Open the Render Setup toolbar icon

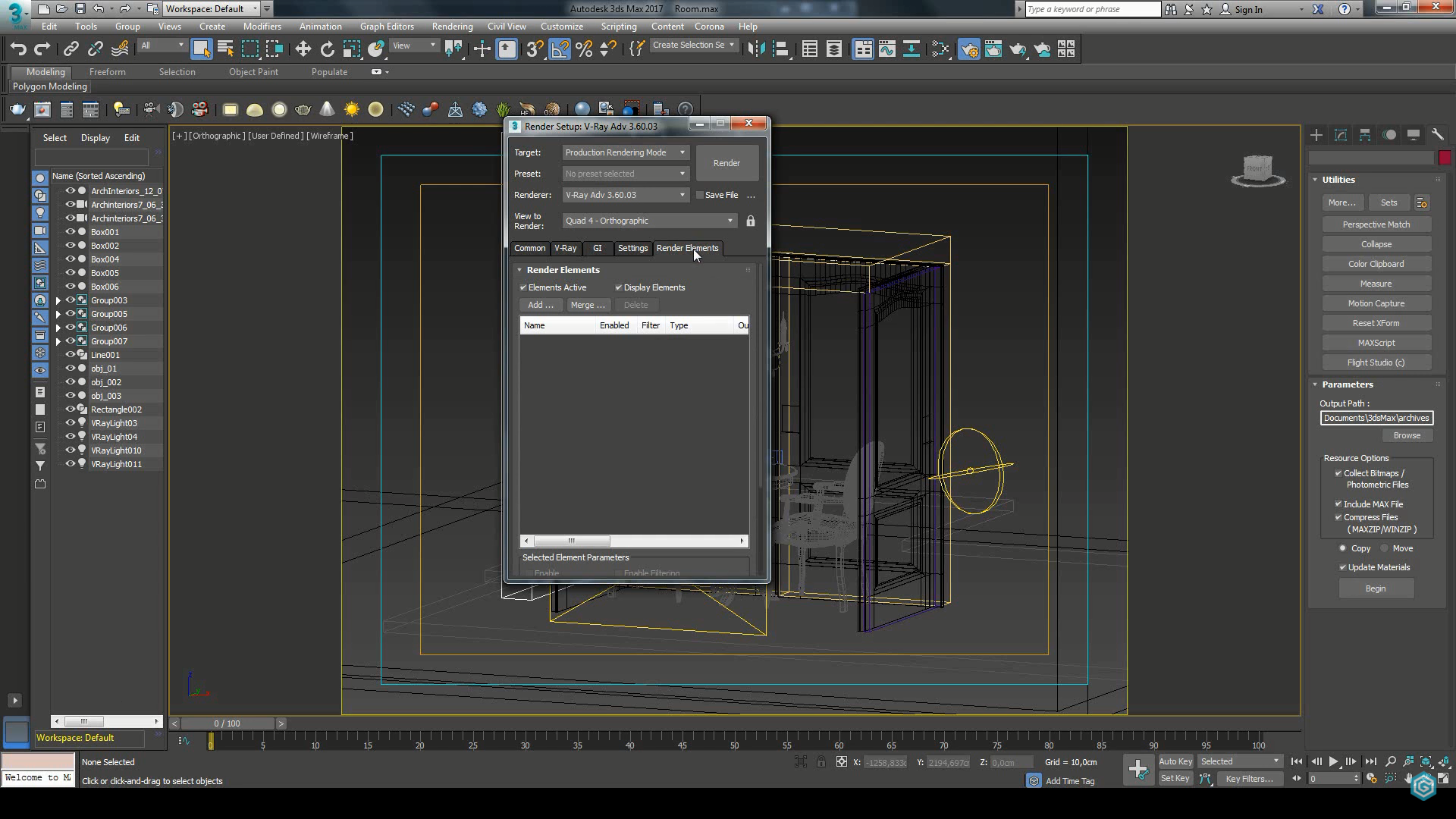coord(969,49)
